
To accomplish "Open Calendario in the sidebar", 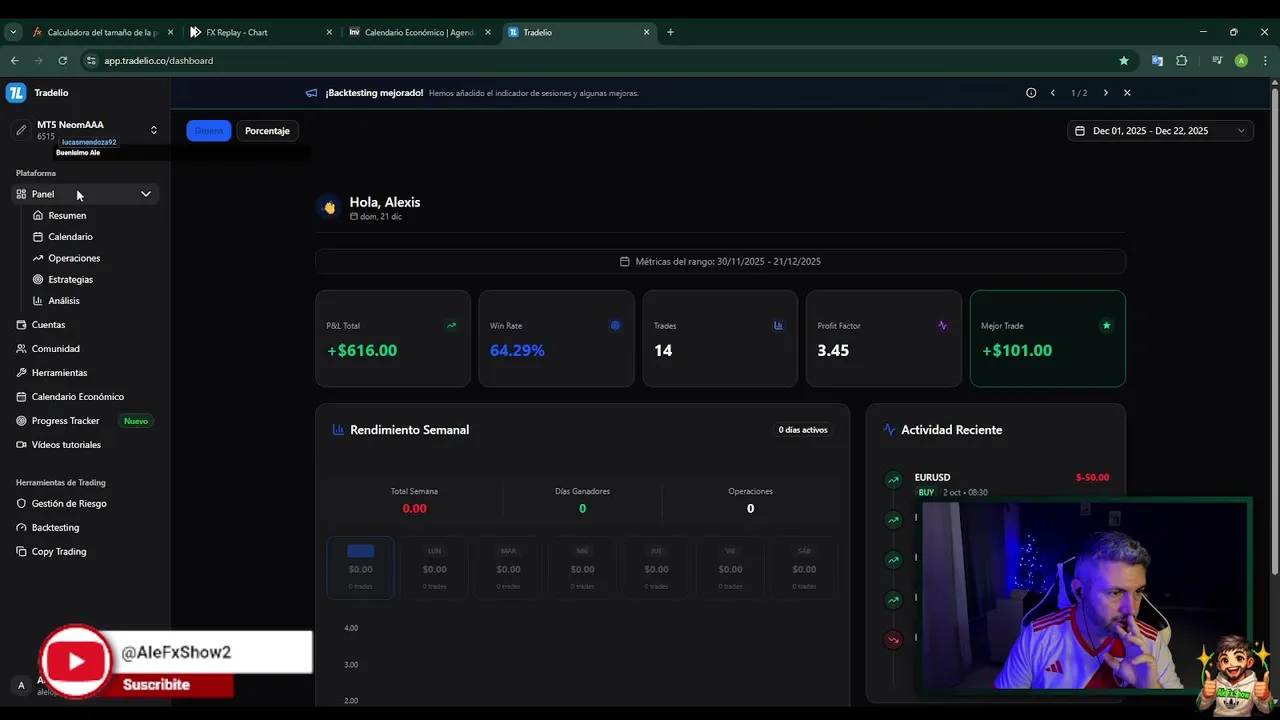I will (x=70, y=237).
